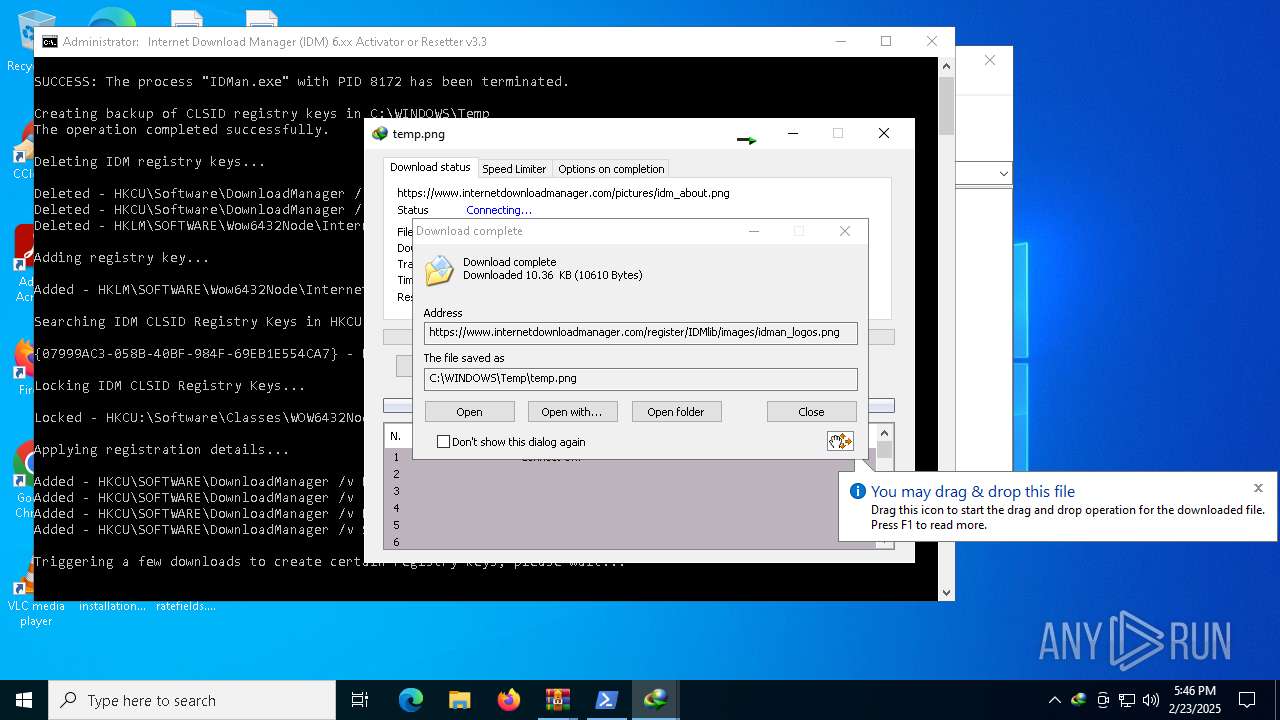Open the Options on completion tab
The width and height of the screenshot is (1280, 720).
tap(611, 169)
